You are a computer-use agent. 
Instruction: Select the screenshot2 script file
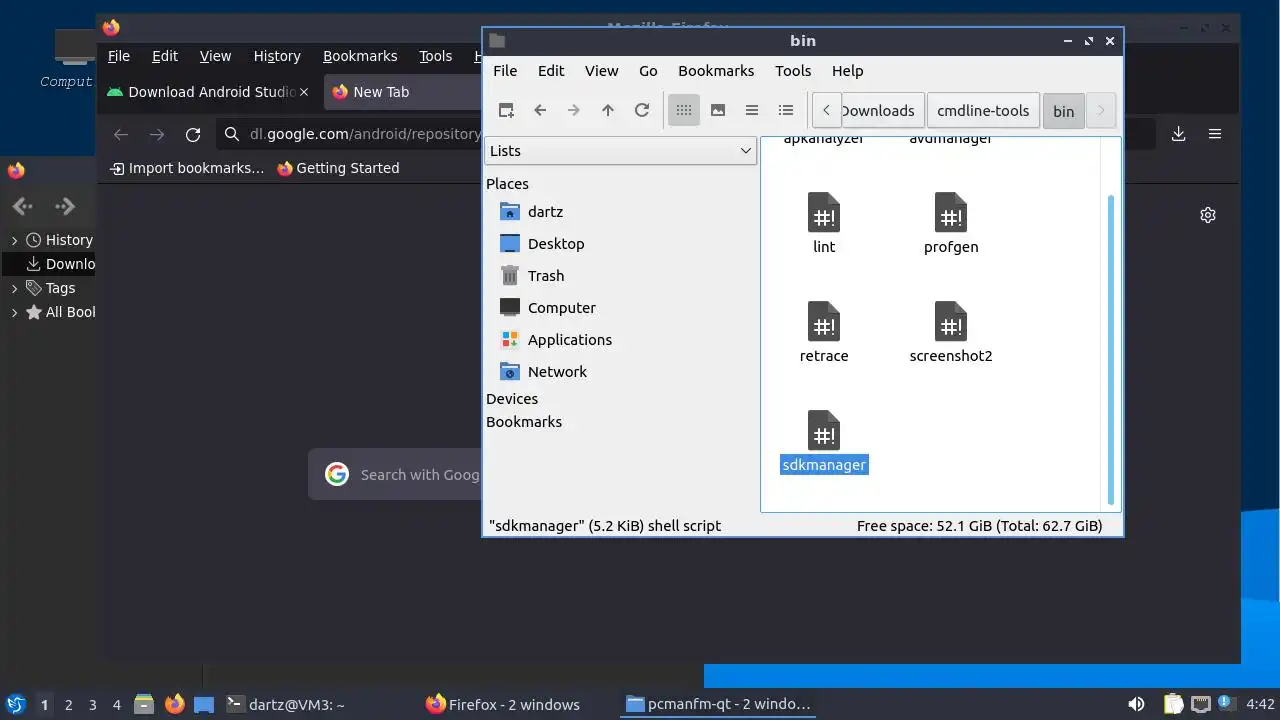951,333
